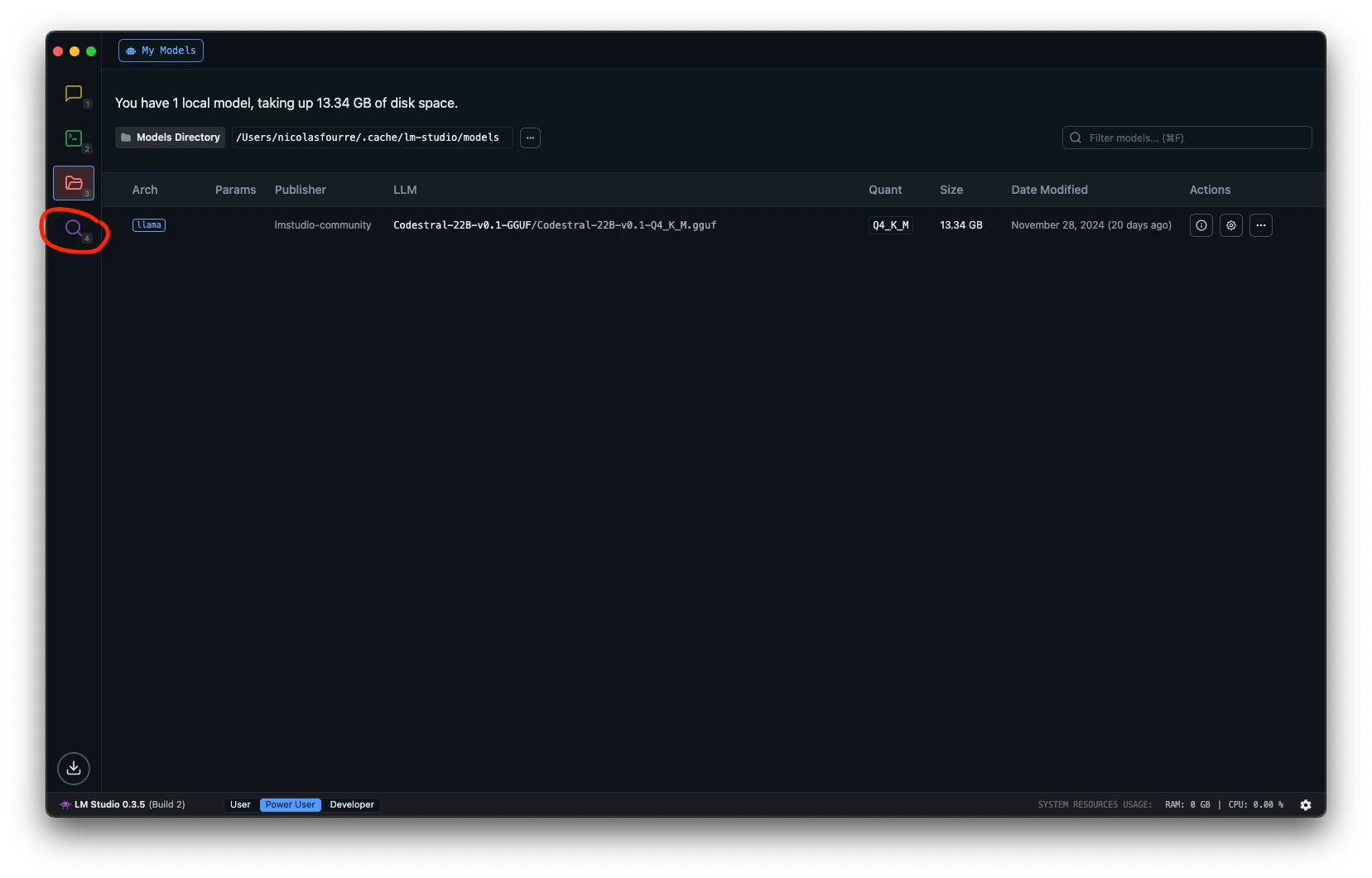
Task: Switch to User mode
Action: point(240,805)
